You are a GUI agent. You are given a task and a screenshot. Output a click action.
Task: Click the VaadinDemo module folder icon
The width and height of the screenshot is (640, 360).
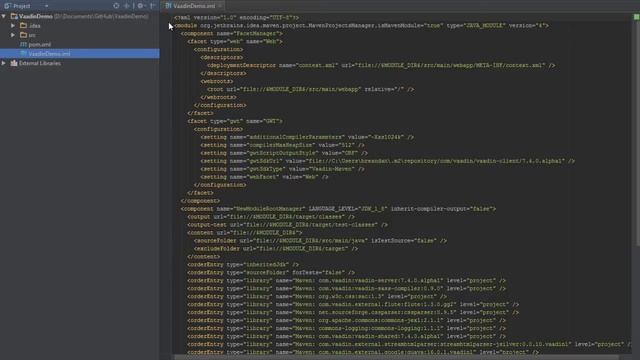[14, 16]
